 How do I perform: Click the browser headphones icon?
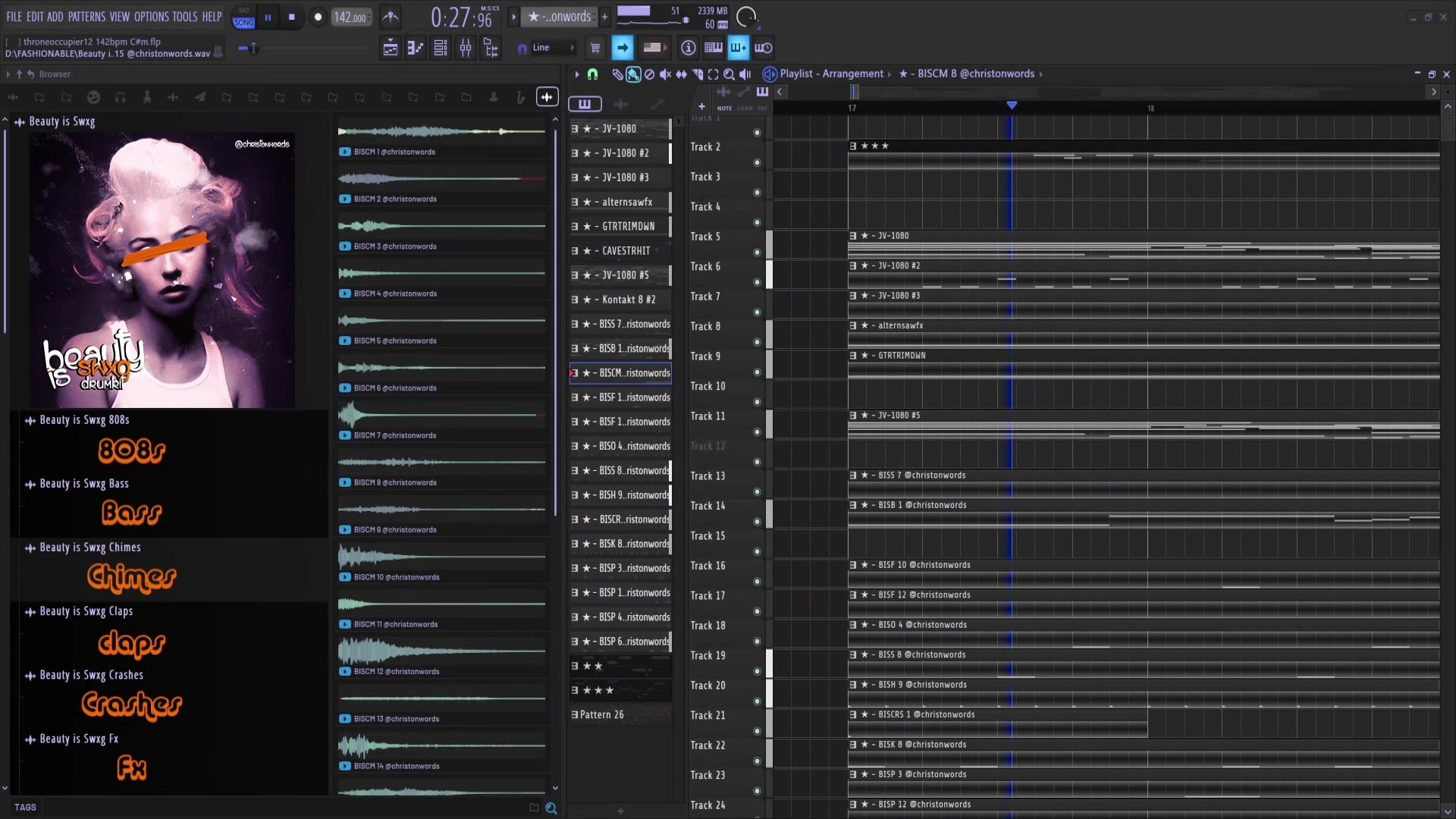(120, 97)
